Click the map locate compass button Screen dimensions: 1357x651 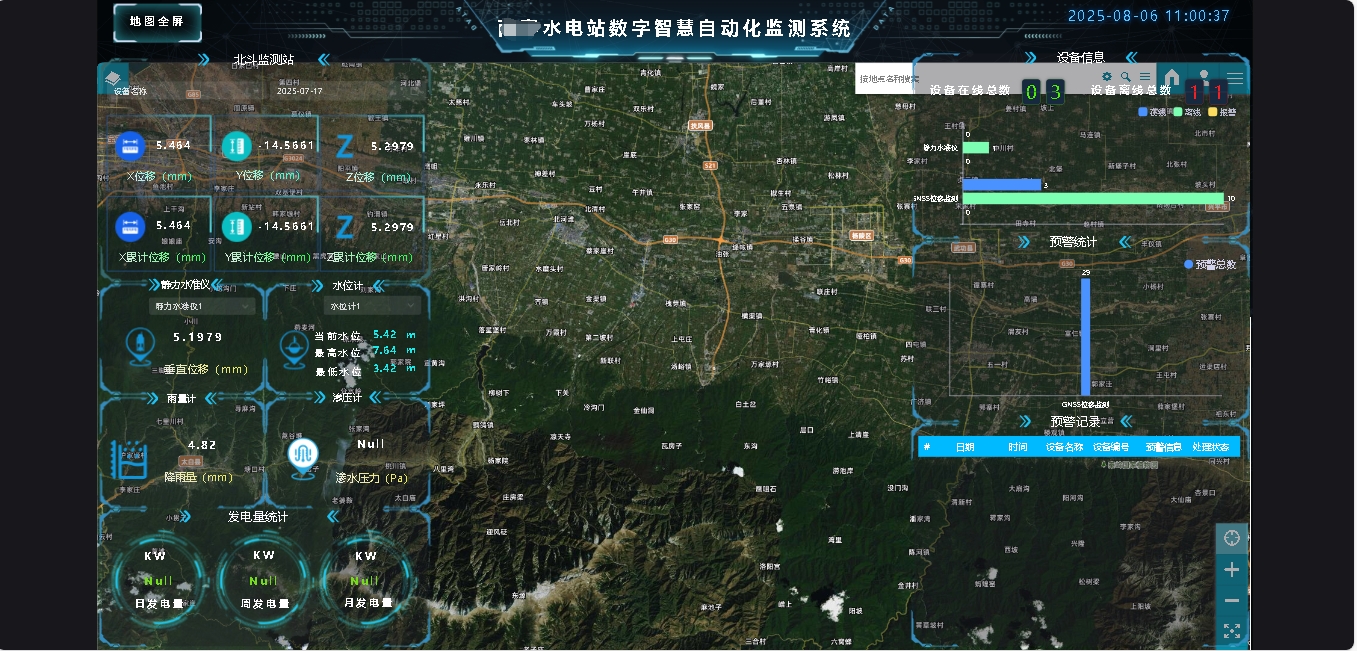(1232, 538)
